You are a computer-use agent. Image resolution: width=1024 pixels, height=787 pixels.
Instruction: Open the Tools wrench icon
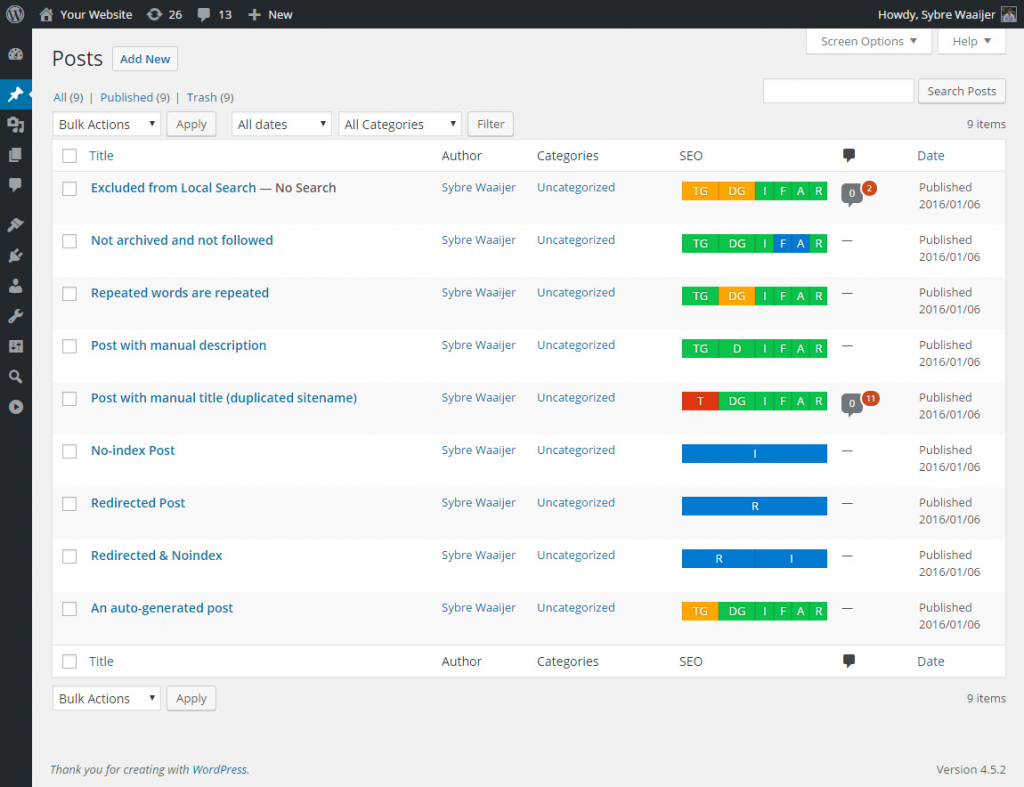pyautogui.click(x=15, y=316)
